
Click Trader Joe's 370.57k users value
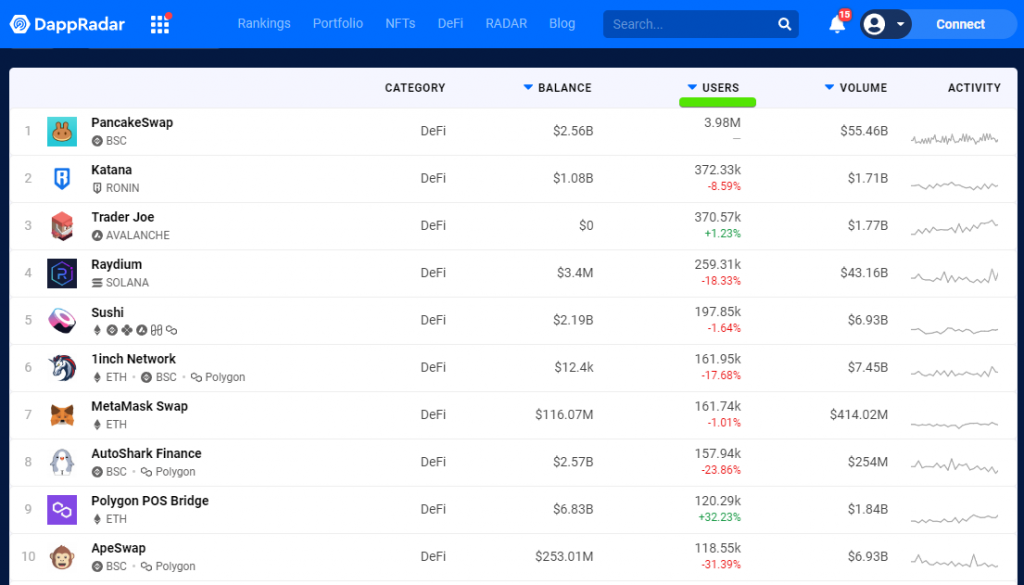pyautogui.click(x=717, y=217)
